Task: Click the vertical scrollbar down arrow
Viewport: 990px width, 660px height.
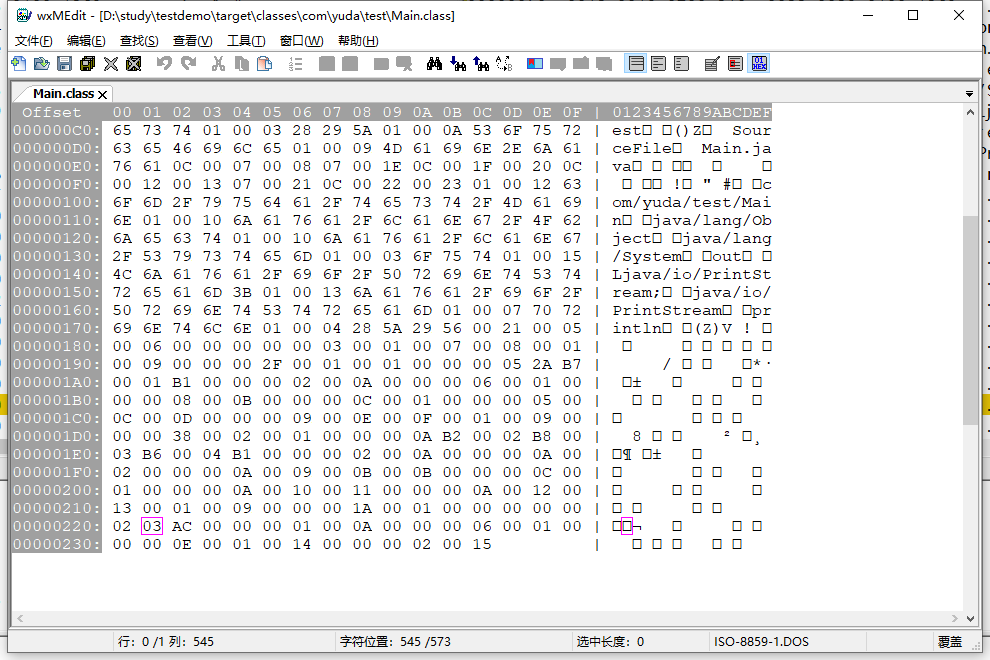Action: point(970,618)
